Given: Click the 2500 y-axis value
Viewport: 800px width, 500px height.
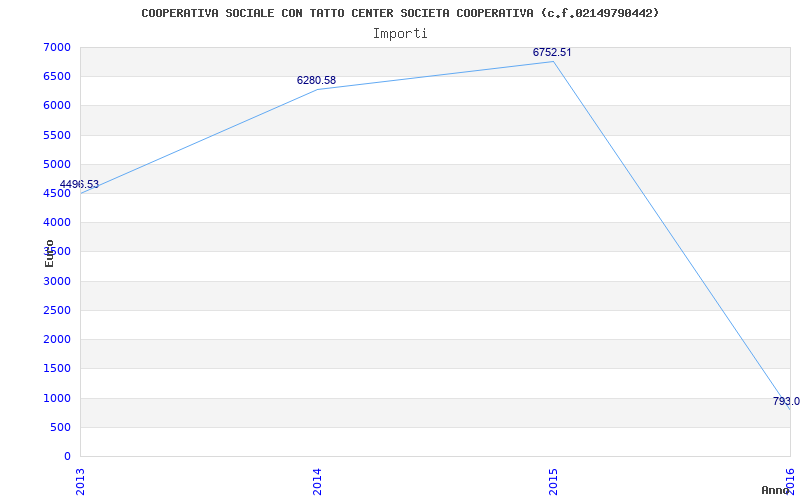Looking at the screenshot, I should (57, 310).
